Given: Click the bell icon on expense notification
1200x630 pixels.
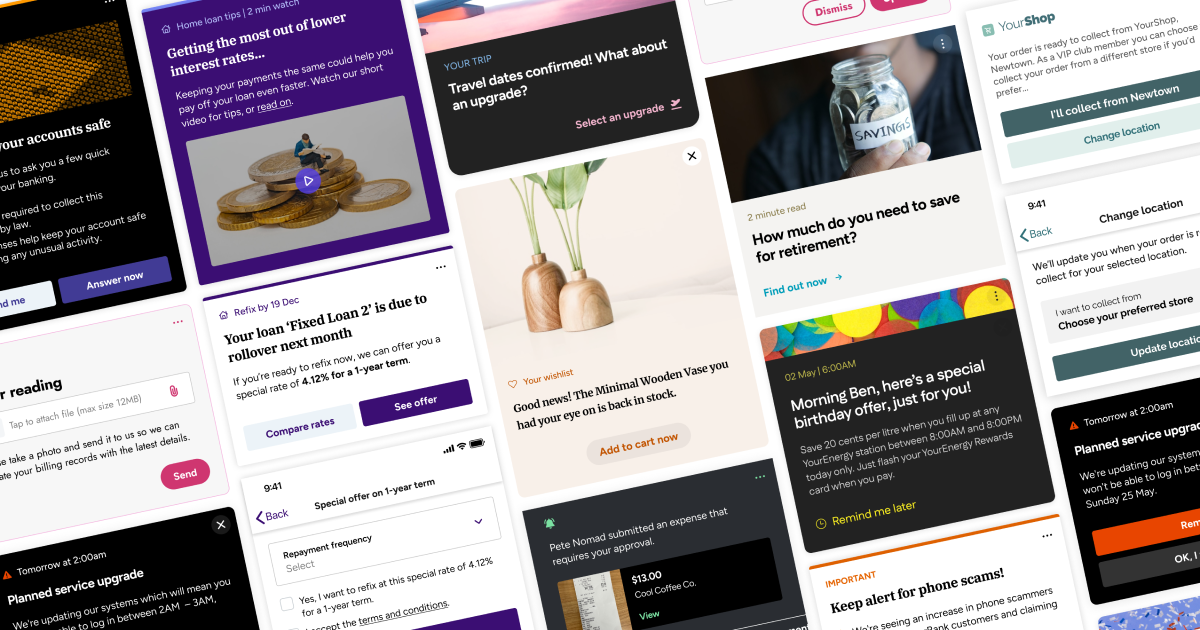Looking at the screenshot, I should 549,523.
